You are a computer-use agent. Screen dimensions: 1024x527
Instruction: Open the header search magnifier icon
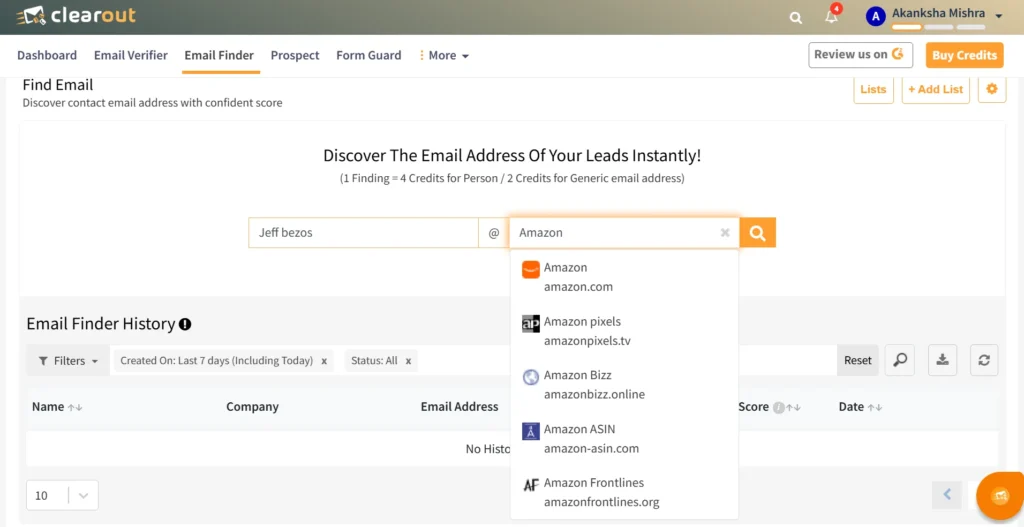tap(795, 18)
